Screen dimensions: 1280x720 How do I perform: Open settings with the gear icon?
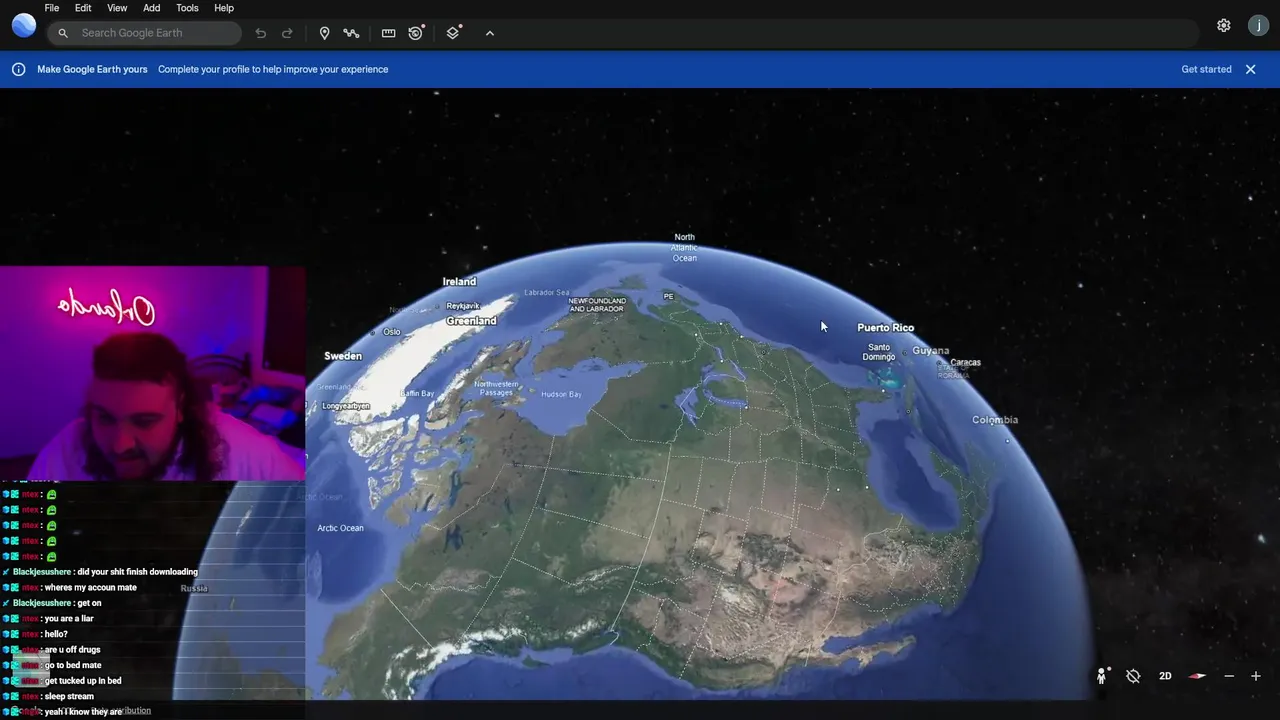1224,26
